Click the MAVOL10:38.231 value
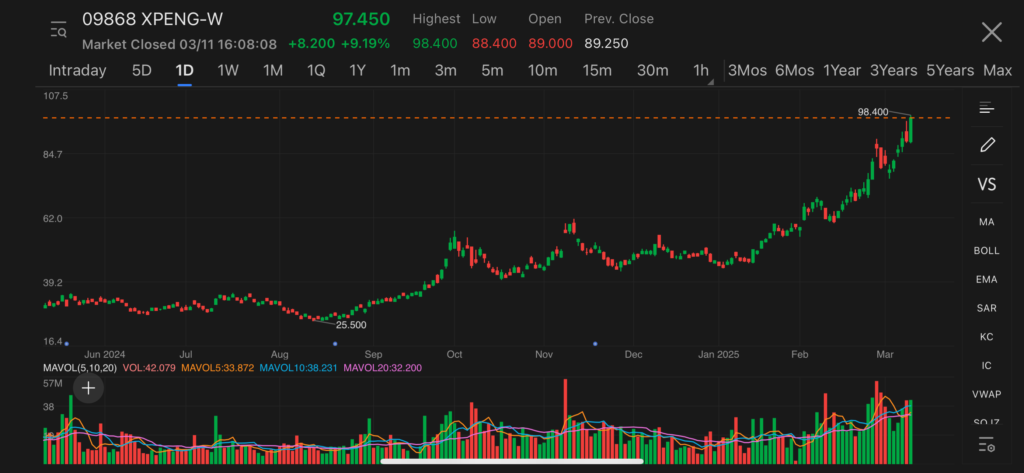Screen dimensions: 1024x473 (x=298, y=368)
